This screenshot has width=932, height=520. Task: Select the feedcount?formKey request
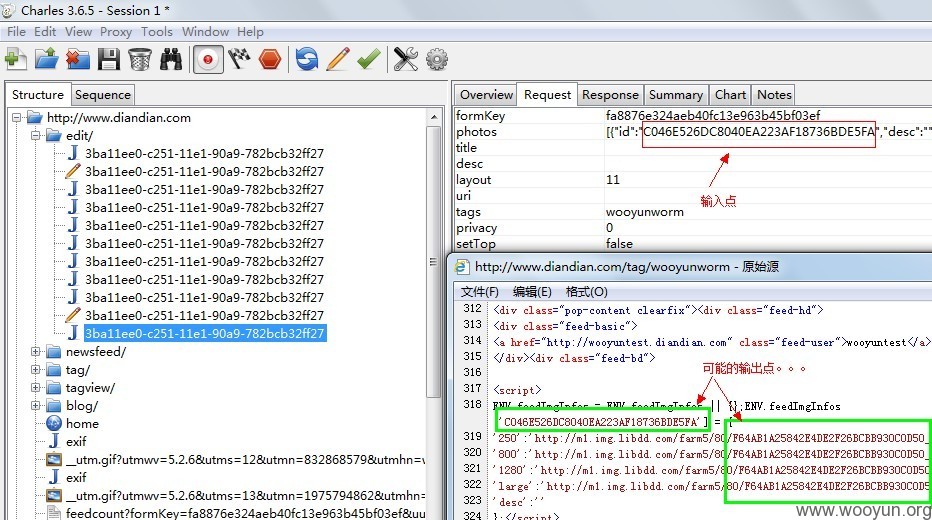pyautogui.click(x=245, y=513)
